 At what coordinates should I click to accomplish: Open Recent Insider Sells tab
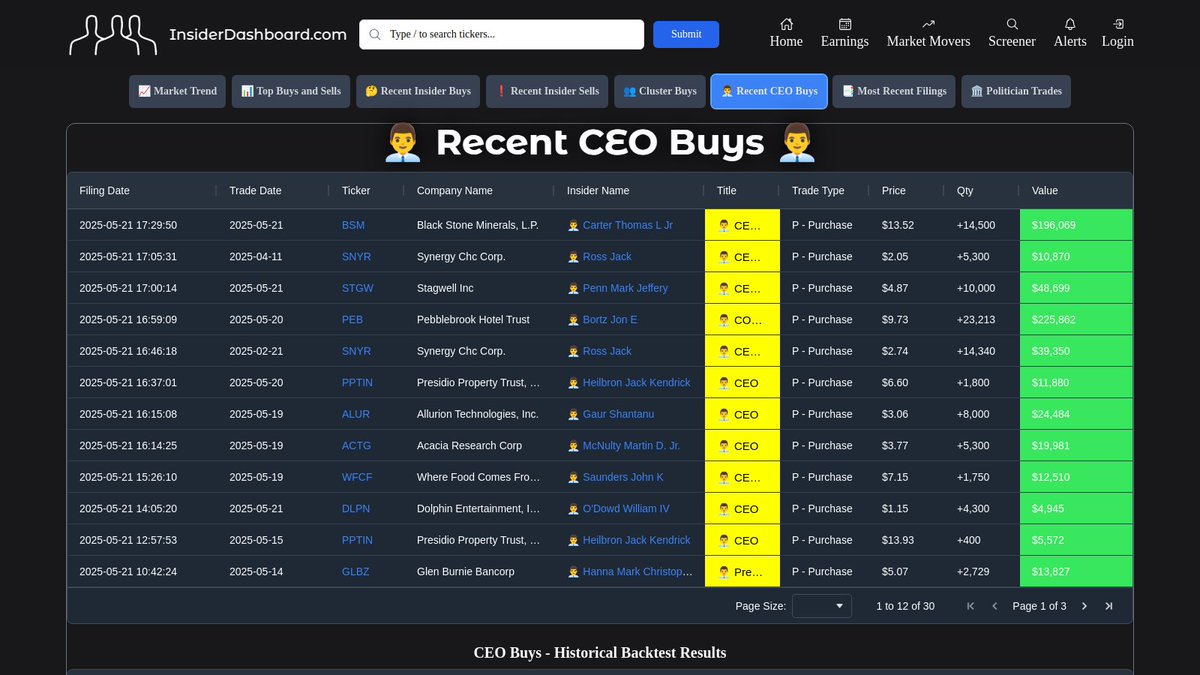pos(547,91)
